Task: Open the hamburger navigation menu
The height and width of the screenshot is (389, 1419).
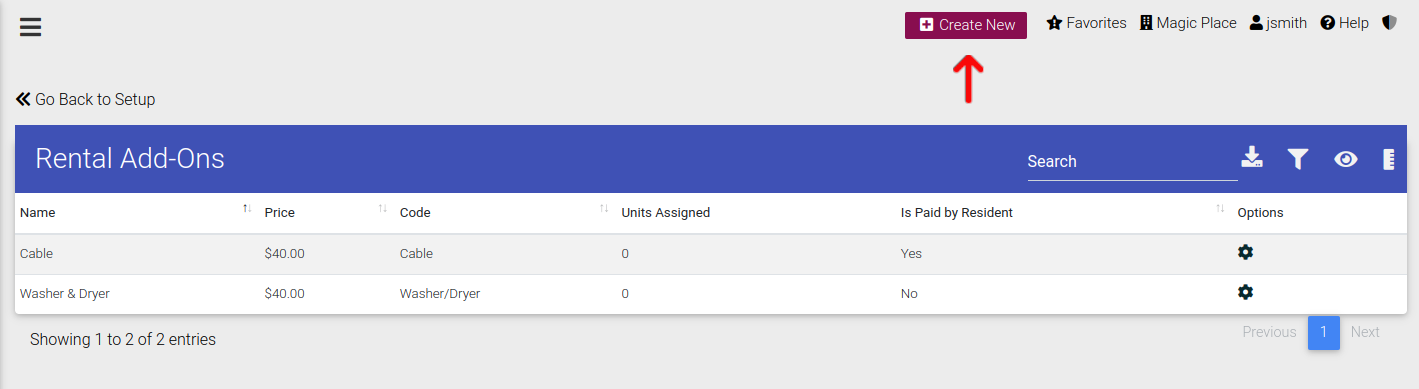Action: click(31, 26)
